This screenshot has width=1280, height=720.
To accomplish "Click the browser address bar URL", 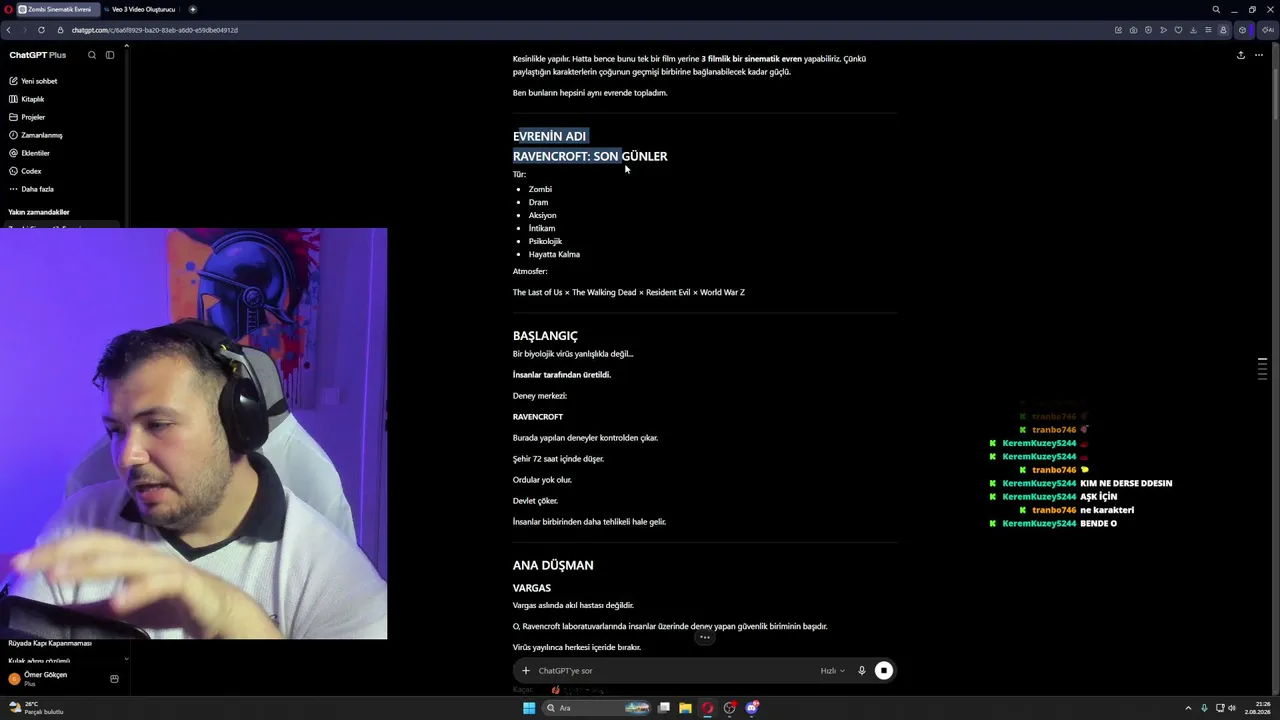I will coord(154,30).
